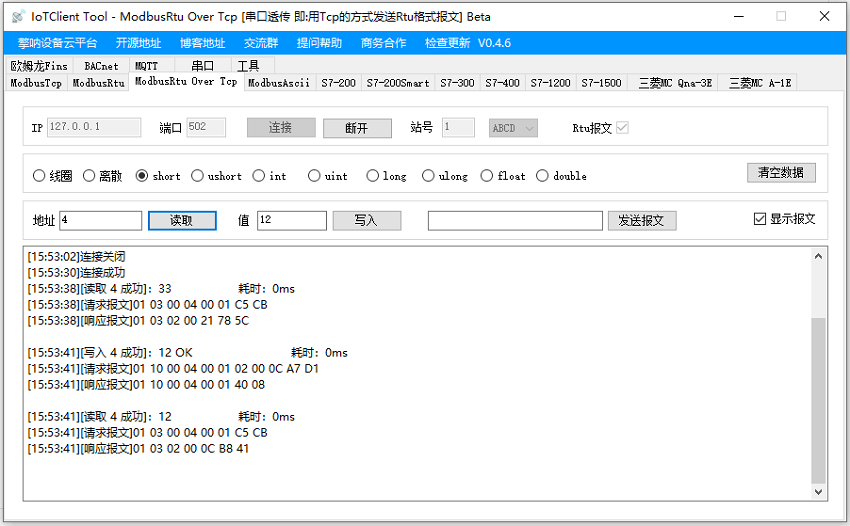The image size is (850, 526).
Task: Switch to the 欧姆龙Fins tab
Action: [39, 66]
